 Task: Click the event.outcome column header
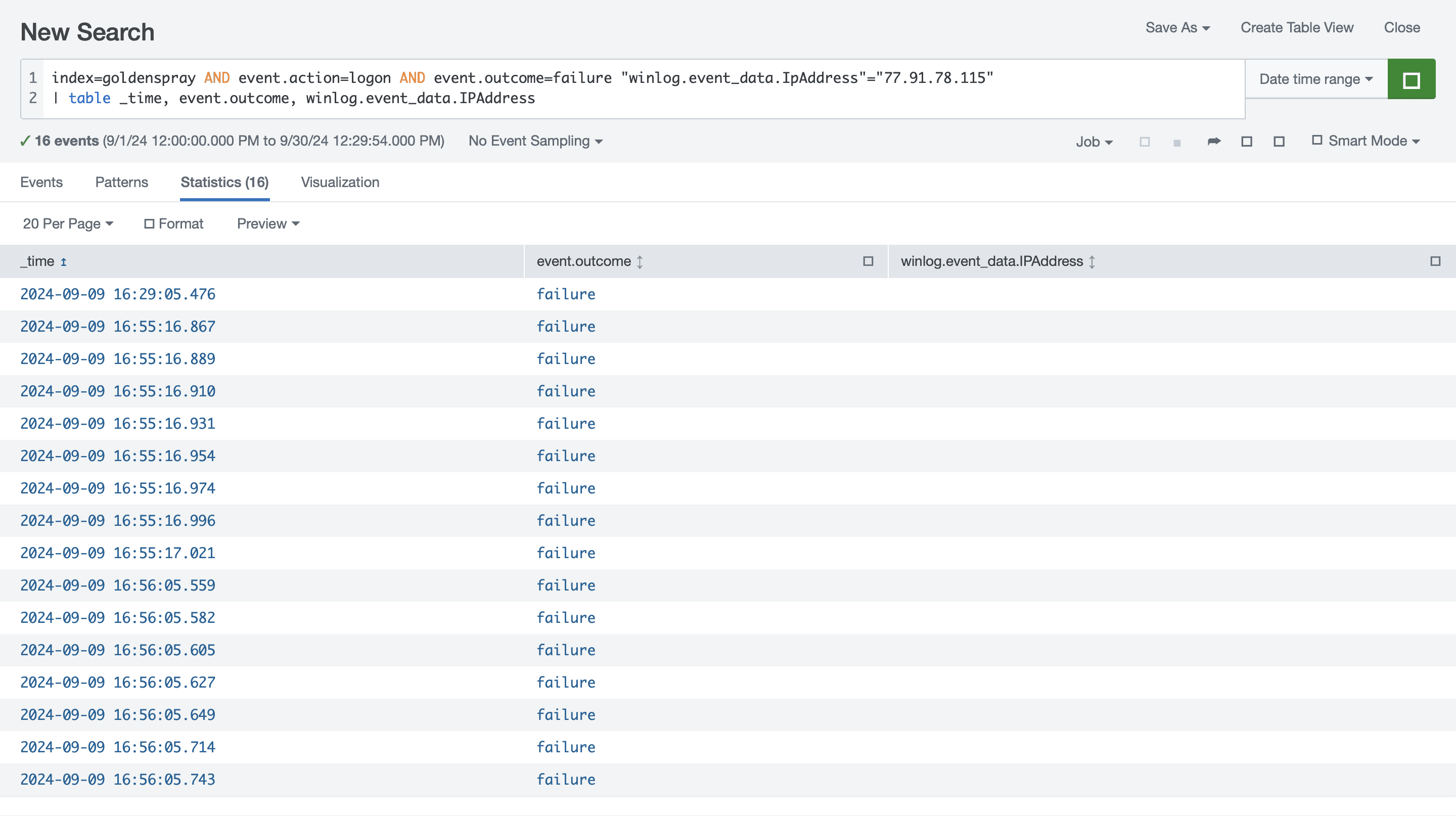pyautogui.click(x=706, y=261)
